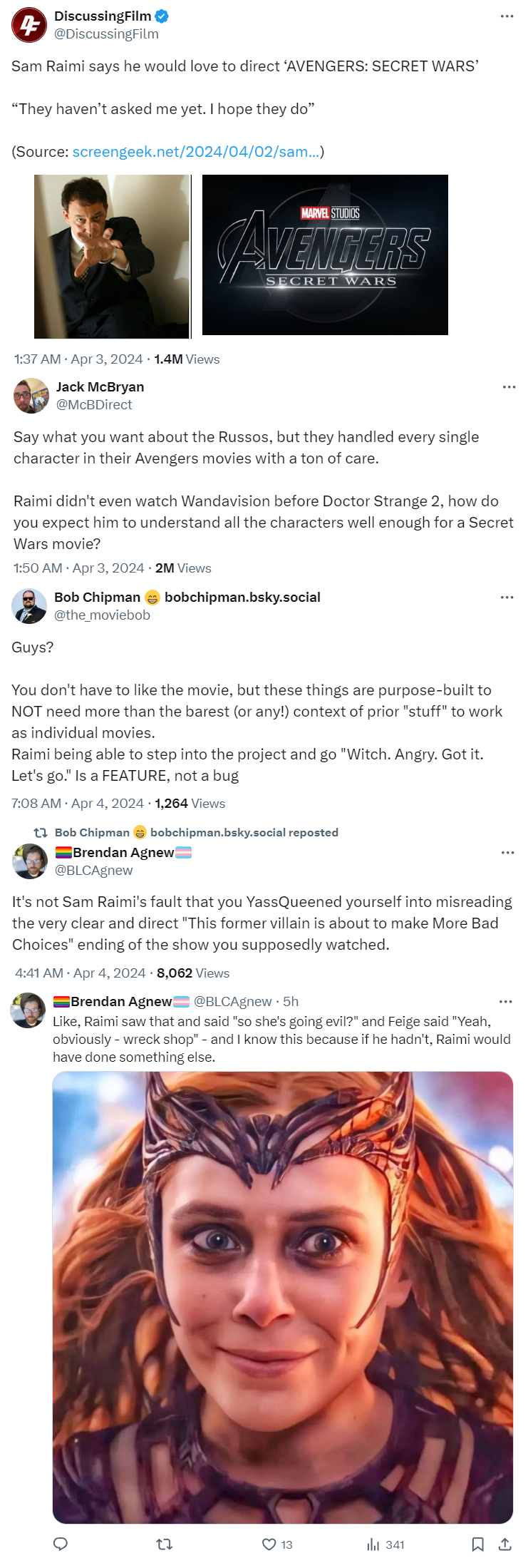Click the @the_moviebob handle

click(102, 615)
